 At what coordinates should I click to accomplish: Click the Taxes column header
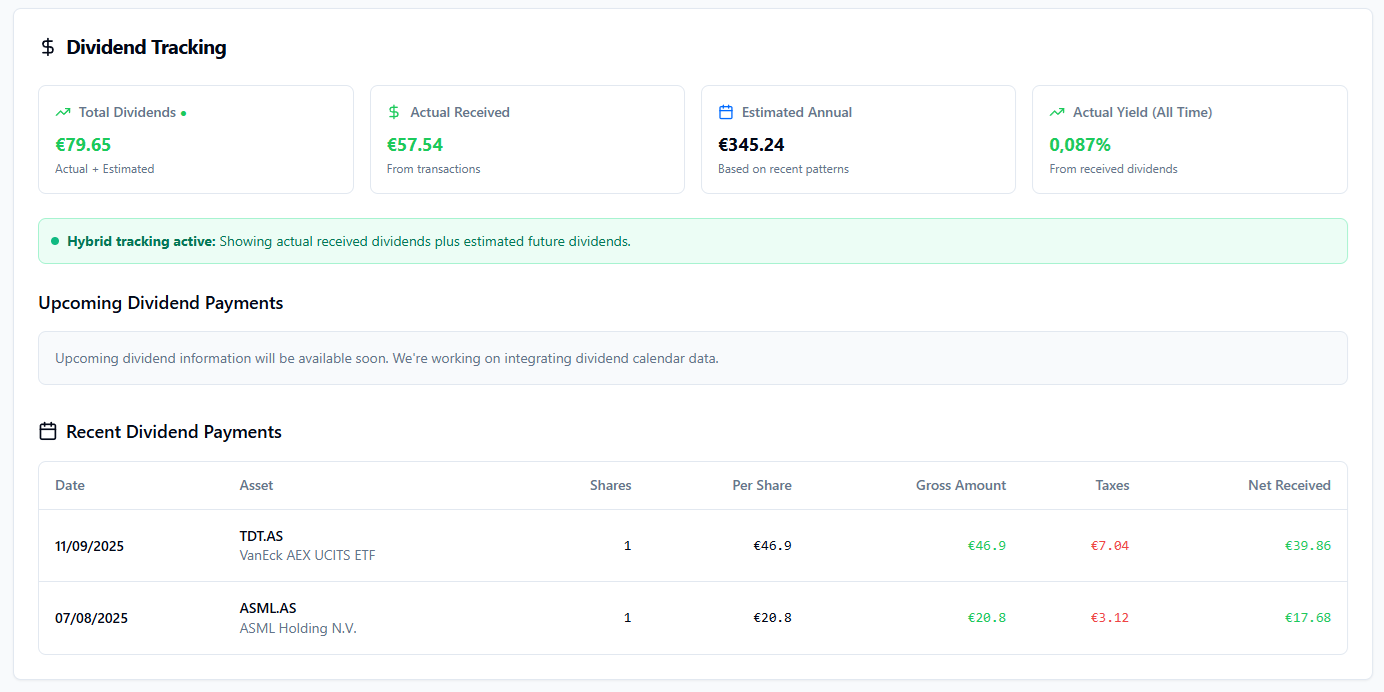click(1111, 485)
